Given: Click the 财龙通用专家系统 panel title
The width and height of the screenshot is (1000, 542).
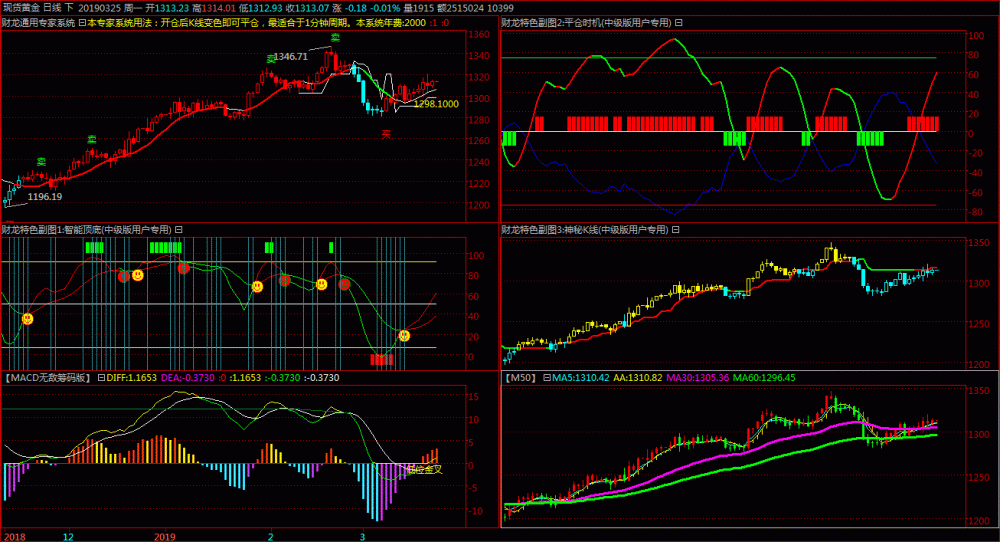Looking at the screenshot, I should point(38,23).
